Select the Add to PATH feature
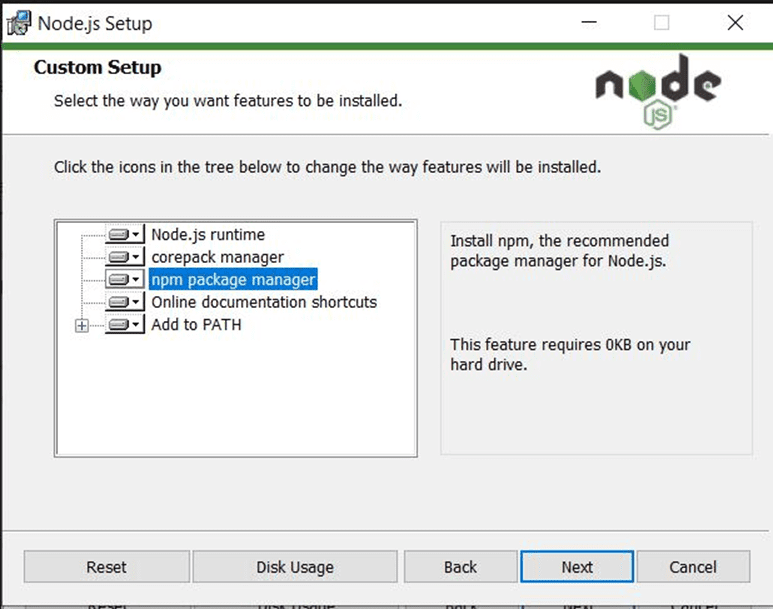The height and width of the screenshot is (609, 773). coord(196,325)
